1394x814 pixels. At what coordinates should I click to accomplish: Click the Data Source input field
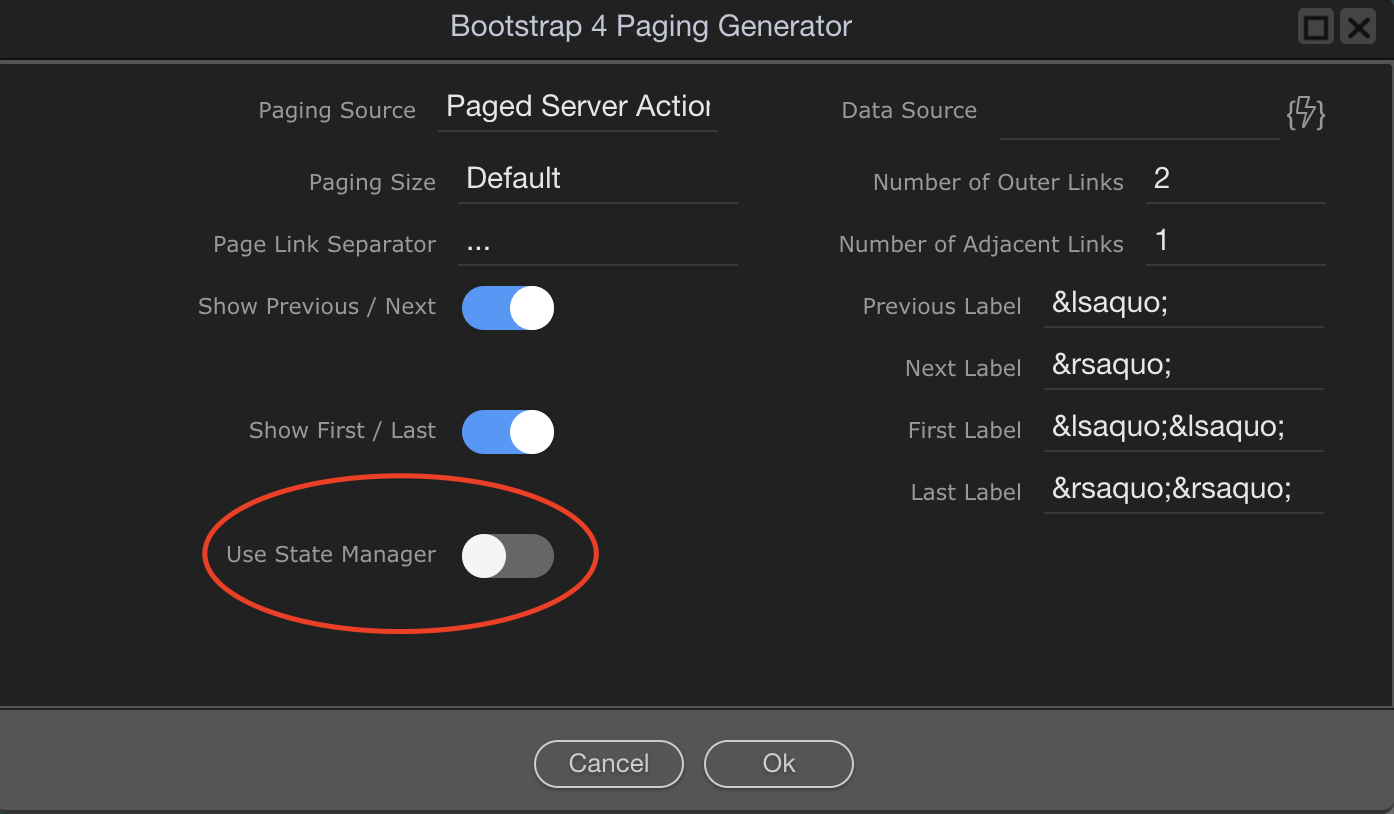1140,113
